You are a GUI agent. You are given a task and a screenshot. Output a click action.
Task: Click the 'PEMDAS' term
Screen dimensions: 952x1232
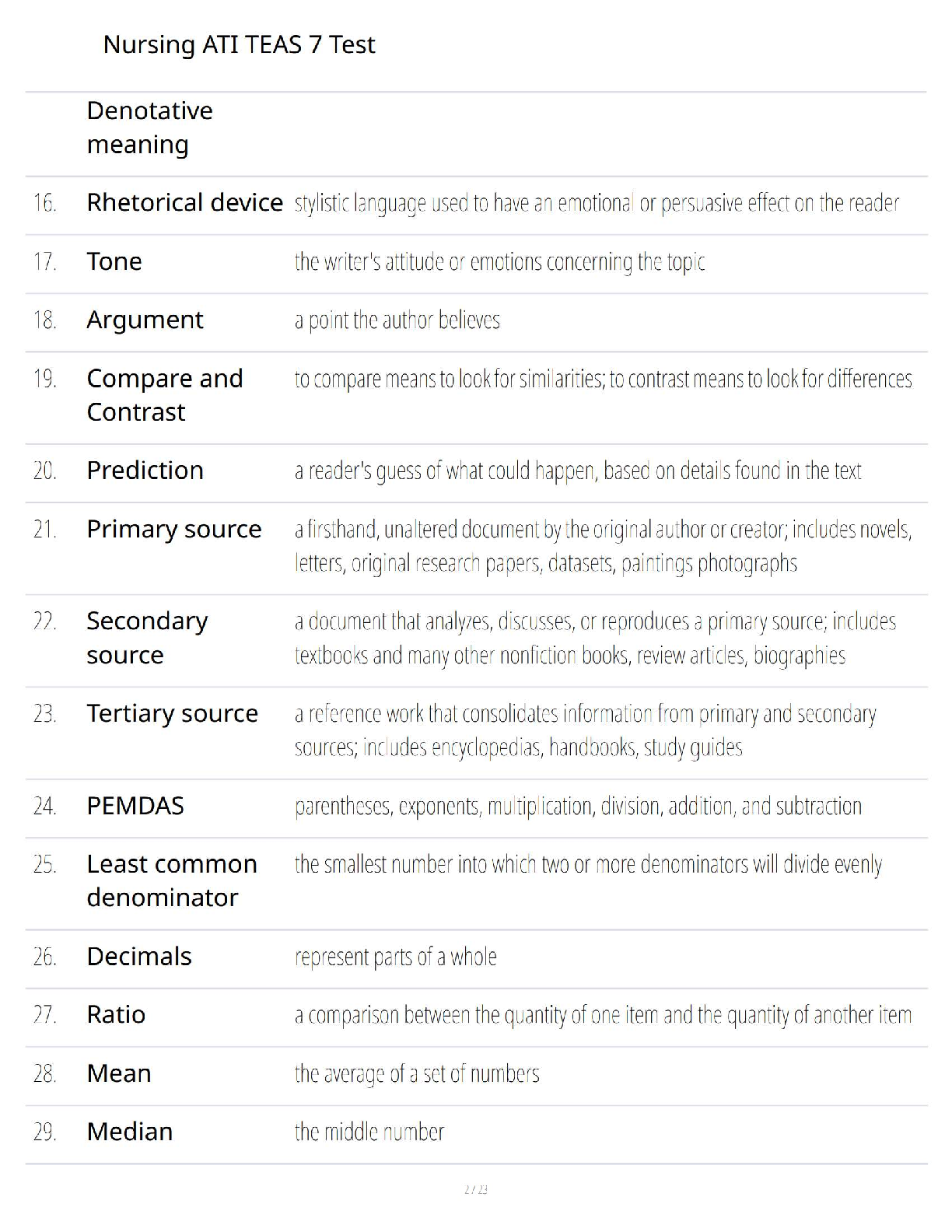pyautogui.click(x=135, y=806)
